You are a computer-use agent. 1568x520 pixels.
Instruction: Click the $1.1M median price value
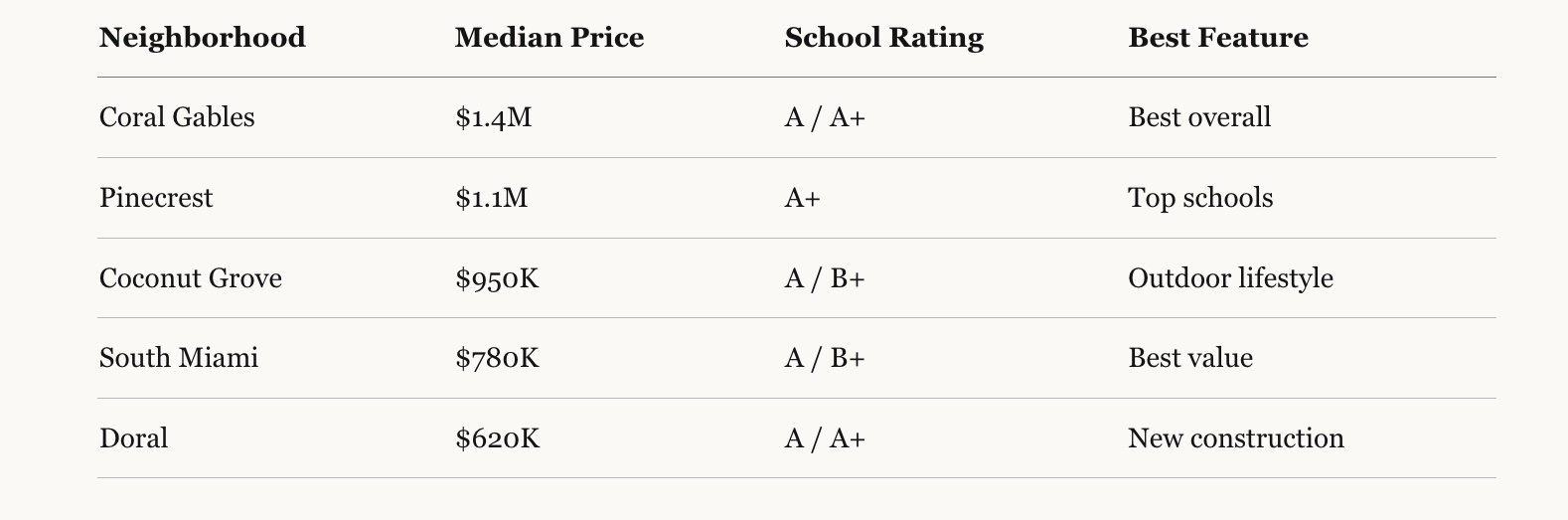point(492,198)
